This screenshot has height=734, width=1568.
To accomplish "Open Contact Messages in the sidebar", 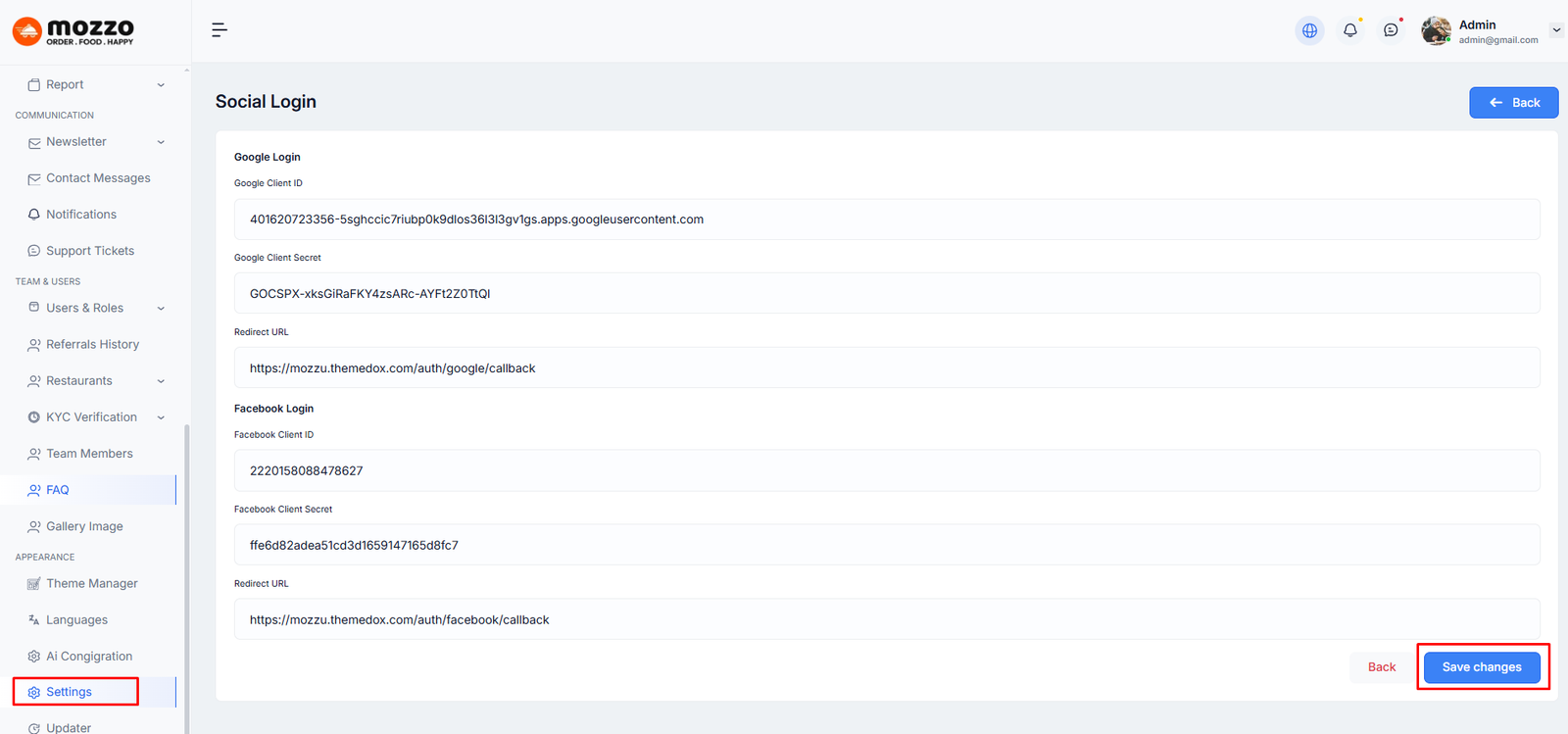I will pyautogui.click(x=98, y=178).
